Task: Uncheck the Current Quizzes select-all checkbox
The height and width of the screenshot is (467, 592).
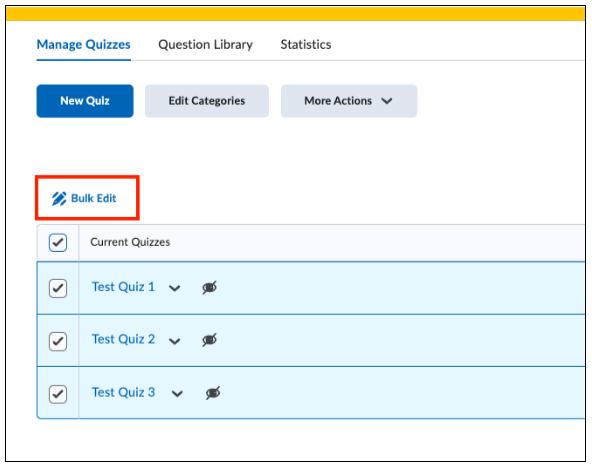Action: [58, 242]
